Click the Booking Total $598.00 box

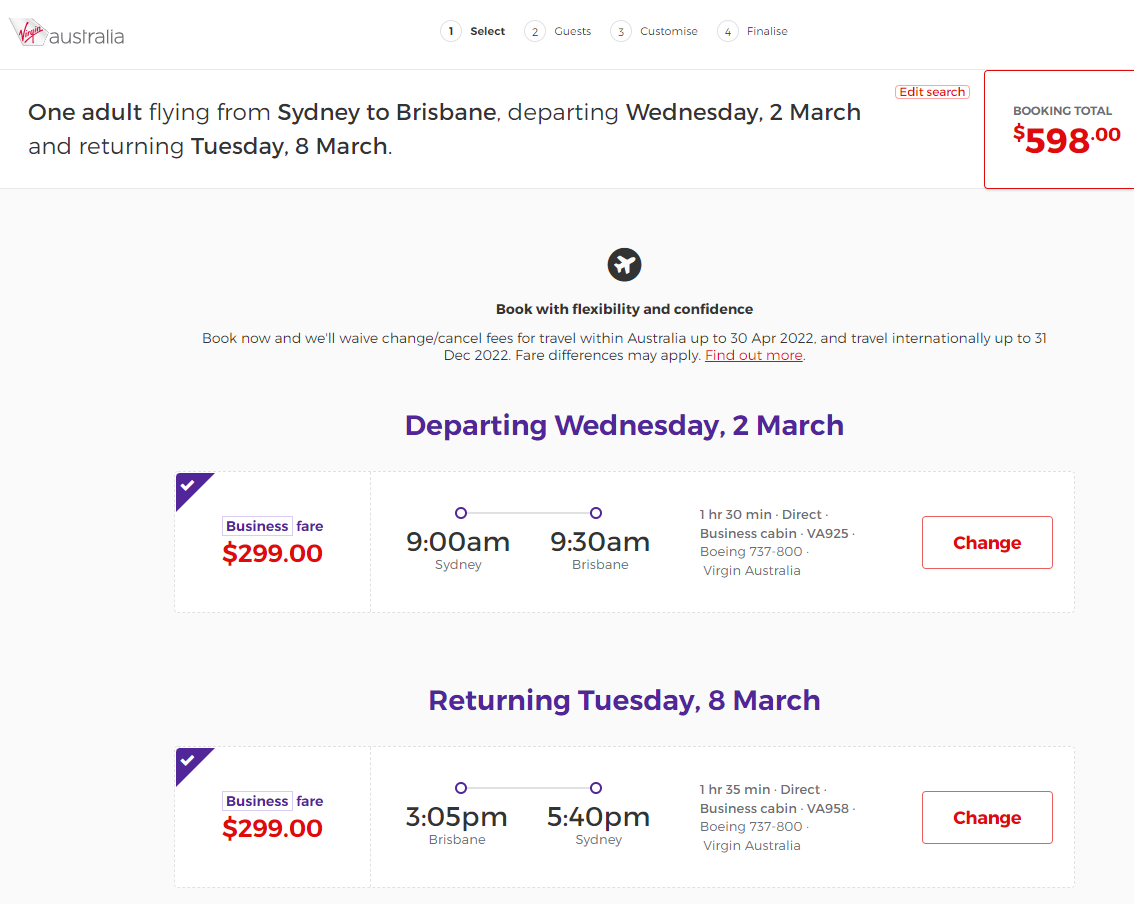pos(1060,129)
